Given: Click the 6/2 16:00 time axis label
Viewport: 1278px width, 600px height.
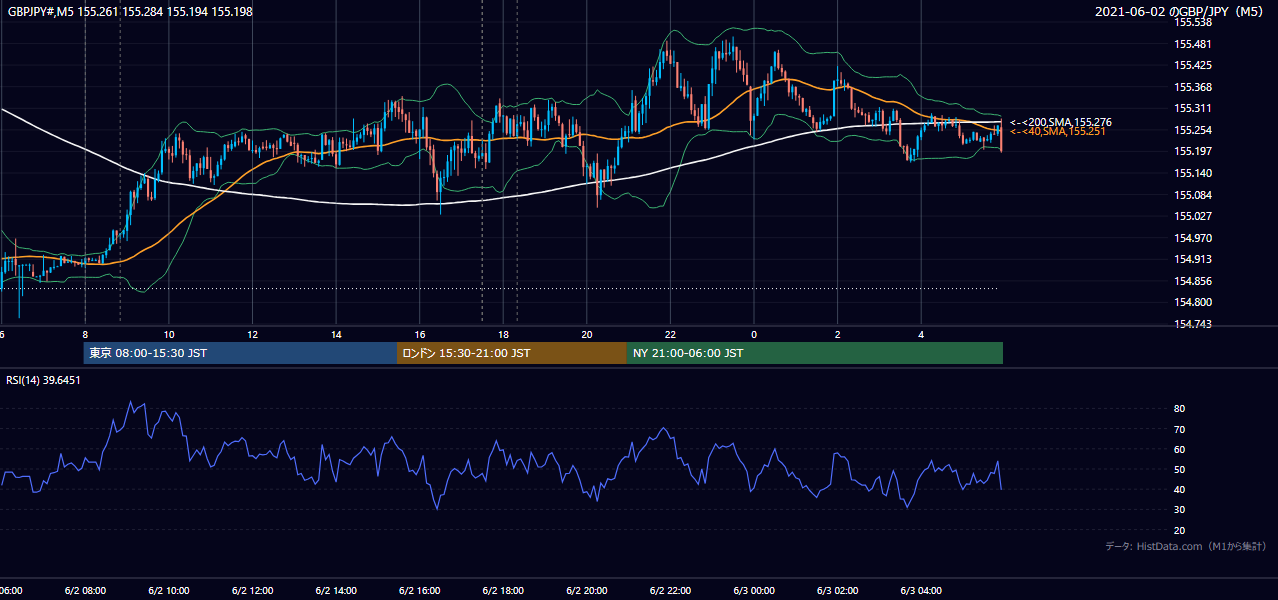Looking at the screenshot, I should pyautogui.click(x=419, y=591).
